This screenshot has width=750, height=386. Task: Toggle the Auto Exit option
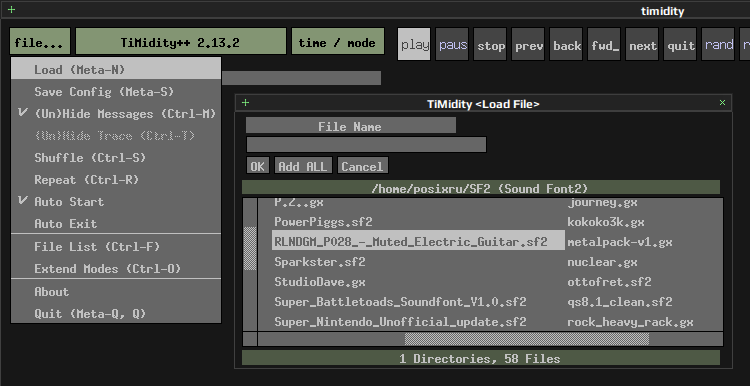coord(116,224)
